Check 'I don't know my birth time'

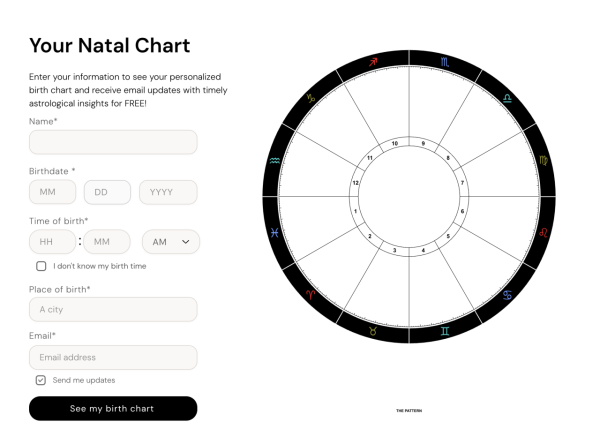coord(41,266)
